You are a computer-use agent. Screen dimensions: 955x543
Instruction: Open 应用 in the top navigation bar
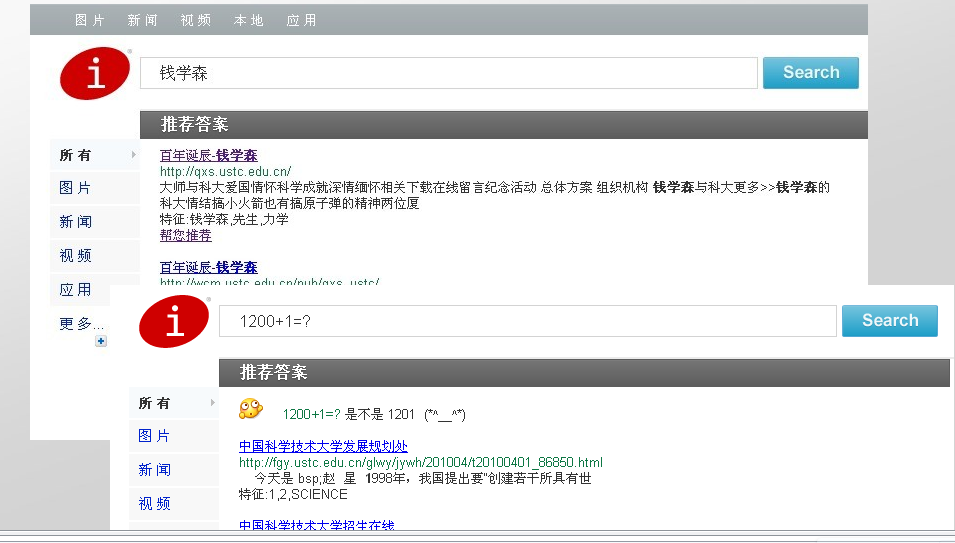pyautogui.click(x=301, y=20)
